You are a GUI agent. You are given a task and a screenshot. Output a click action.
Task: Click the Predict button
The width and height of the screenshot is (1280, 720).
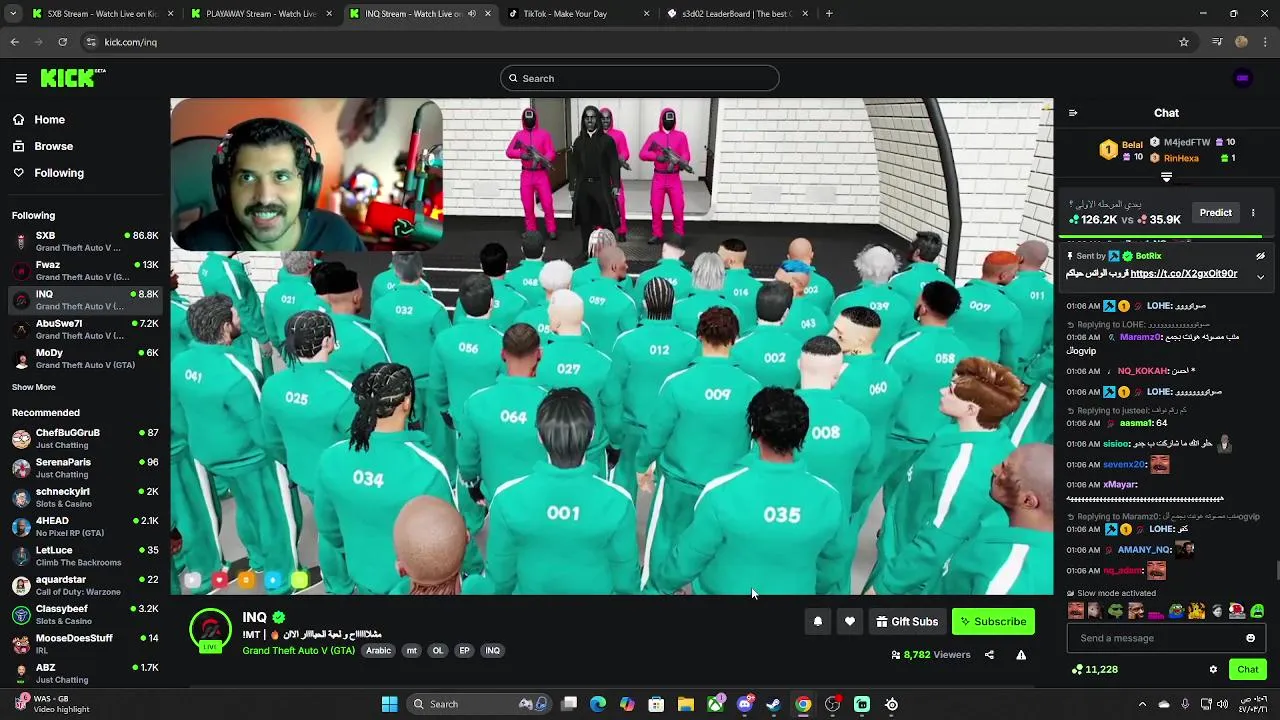coord(1216,212)
